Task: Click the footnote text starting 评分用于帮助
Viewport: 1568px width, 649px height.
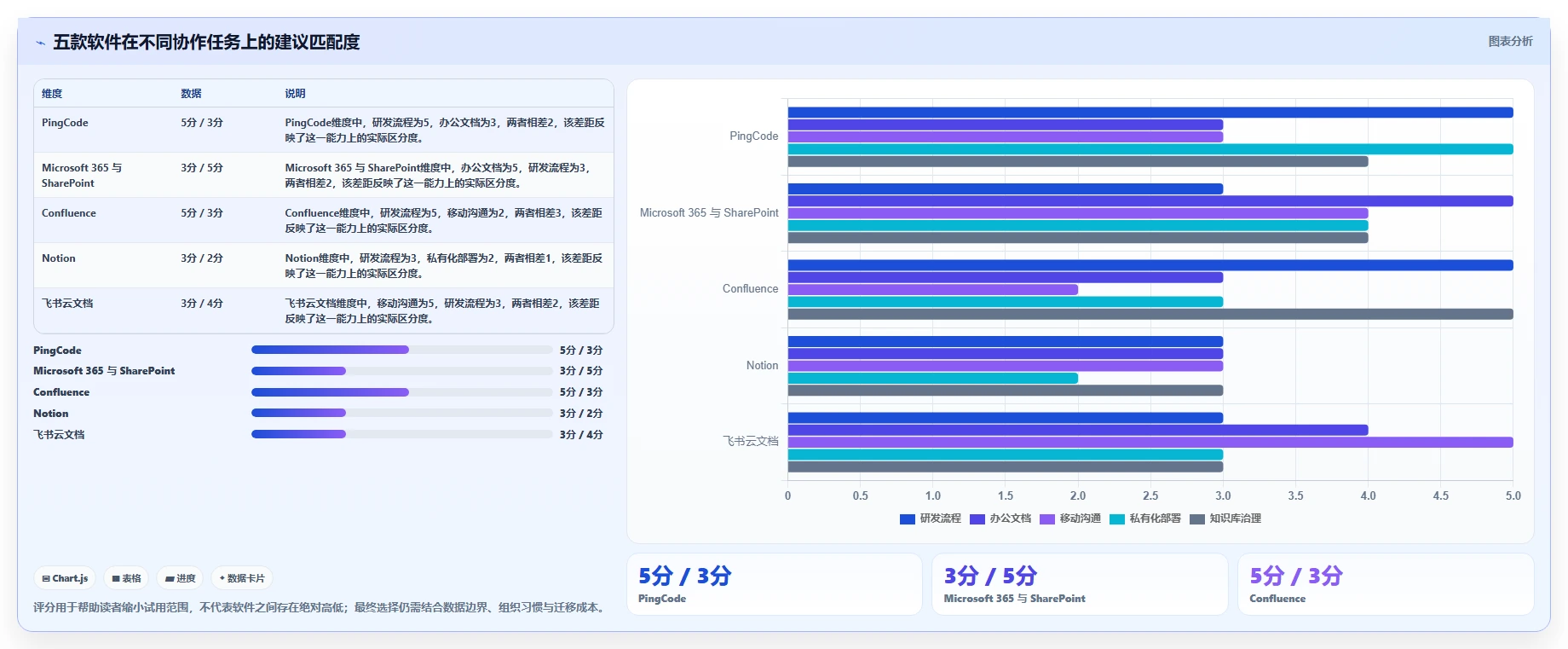Action: pos(320,607)
